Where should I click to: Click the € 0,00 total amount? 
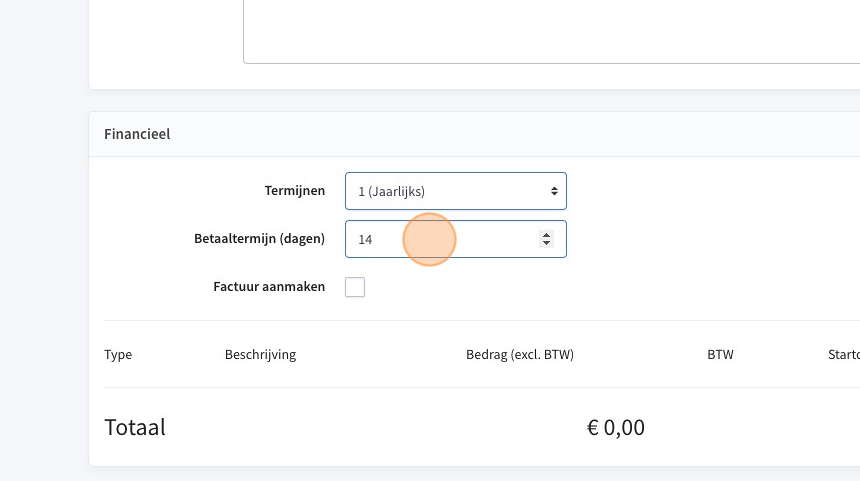(x=616, y=427)
